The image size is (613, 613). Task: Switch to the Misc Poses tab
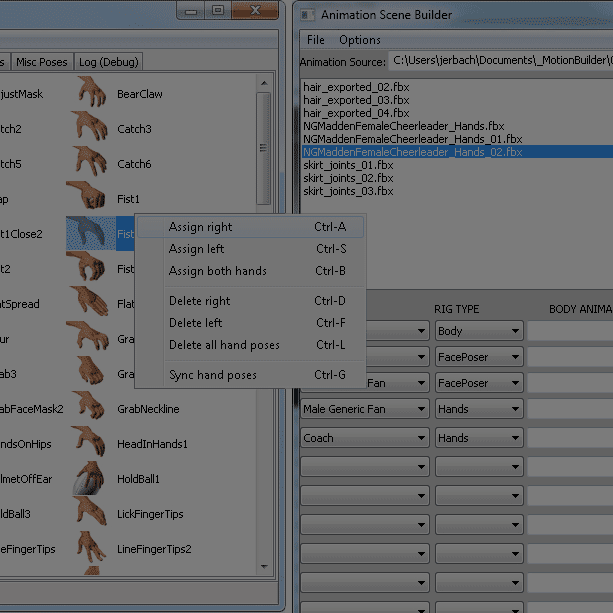click(42, 62)
